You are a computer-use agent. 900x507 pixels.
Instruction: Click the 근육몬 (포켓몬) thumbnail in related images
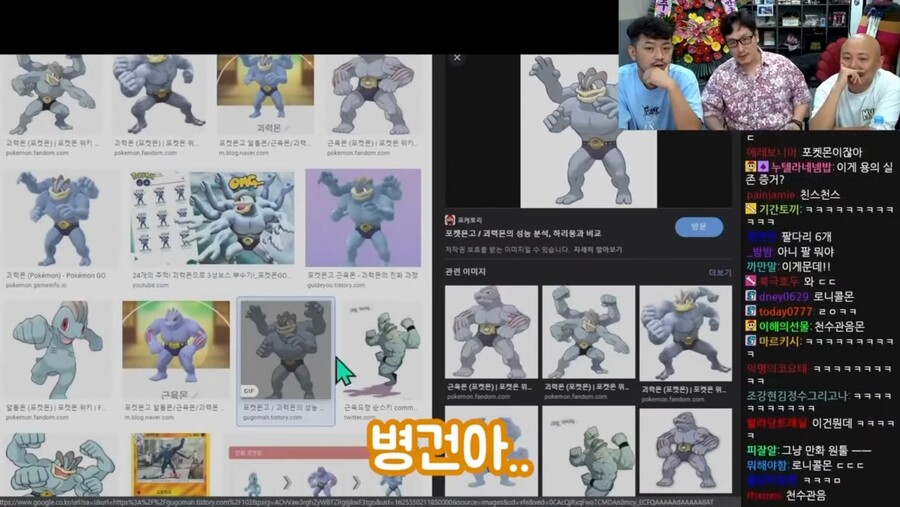click(x=491, y=332)
